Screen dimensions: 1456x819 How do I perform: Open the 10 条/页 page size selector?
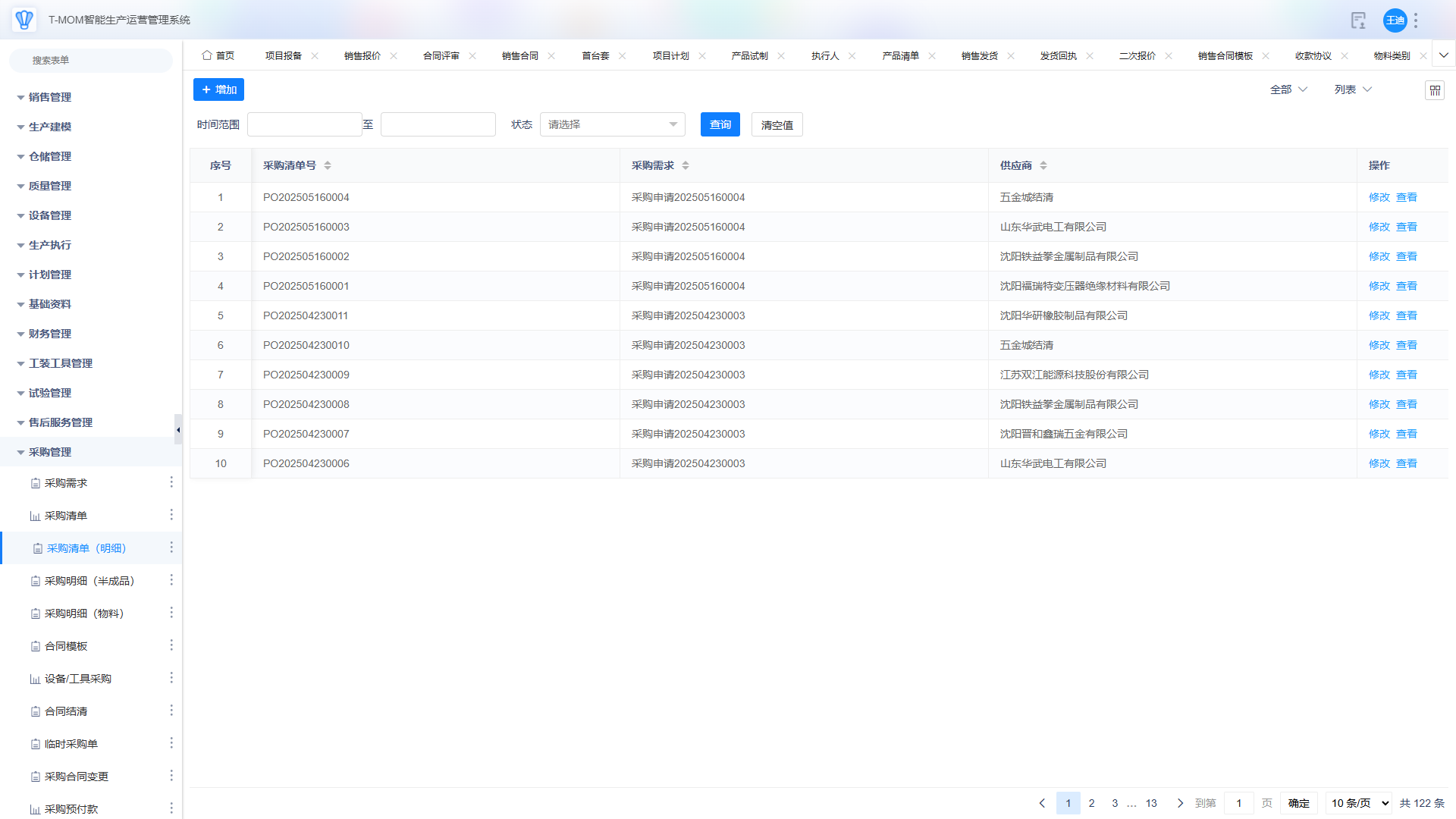click(1359, 803)
